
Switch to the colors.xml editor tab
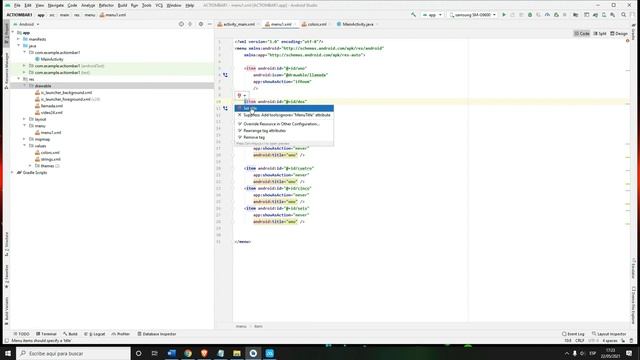317,24
